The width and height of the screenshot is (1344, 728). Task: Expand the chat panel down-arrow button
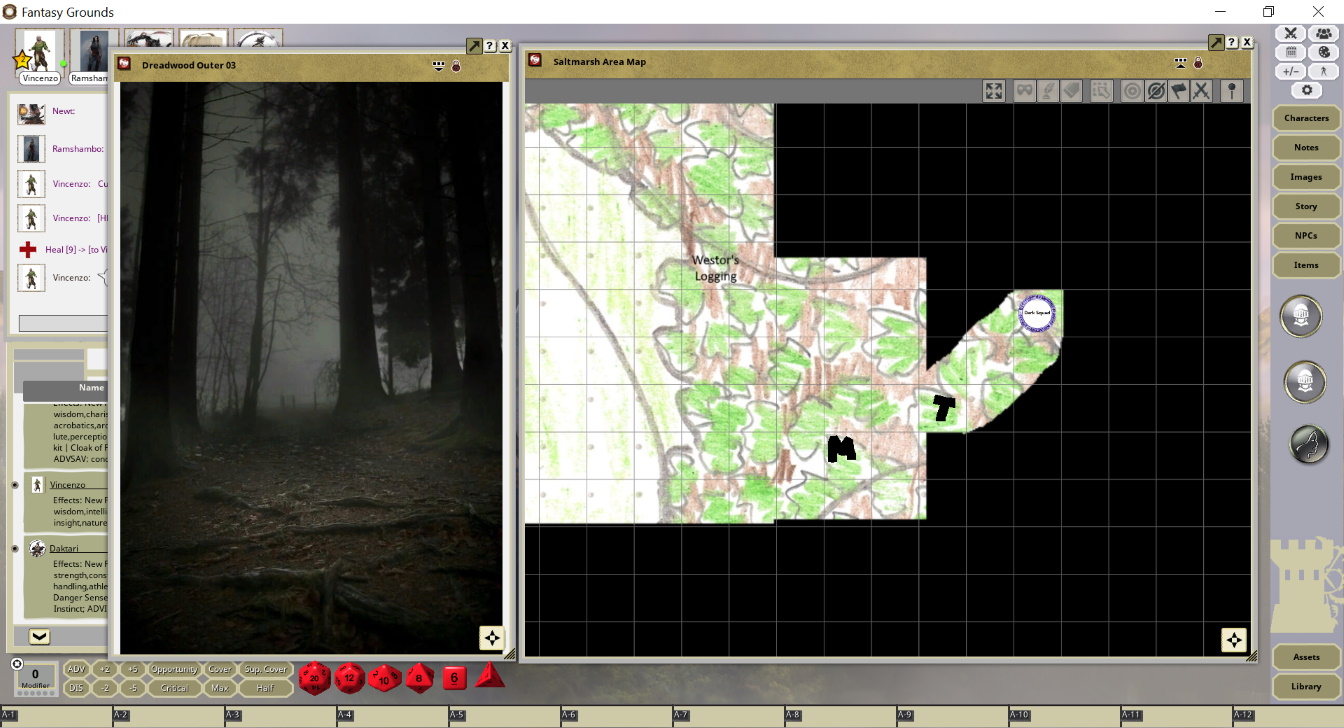coord(39,636)
